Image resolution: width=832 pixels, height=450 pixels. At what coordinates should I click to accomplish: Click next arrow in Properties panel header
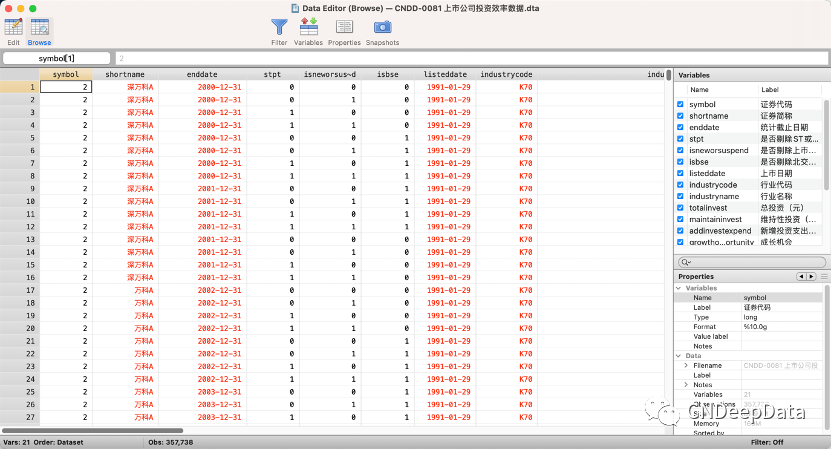[x=811, y=276]
